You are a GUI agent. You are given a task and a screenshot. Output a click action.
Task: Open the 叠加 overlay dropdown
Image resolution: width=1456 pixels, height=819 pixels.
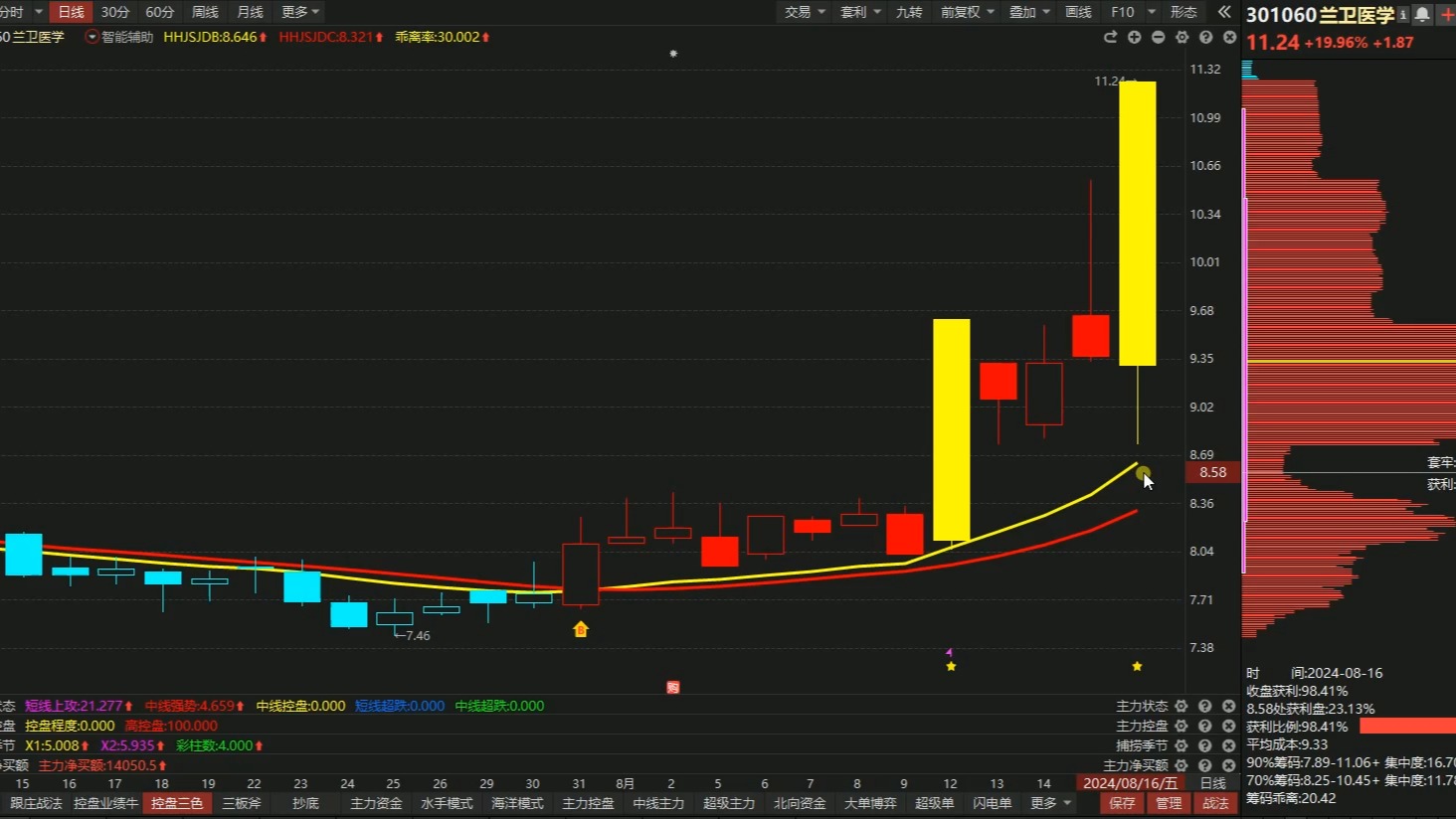(x=1029, y=12)
